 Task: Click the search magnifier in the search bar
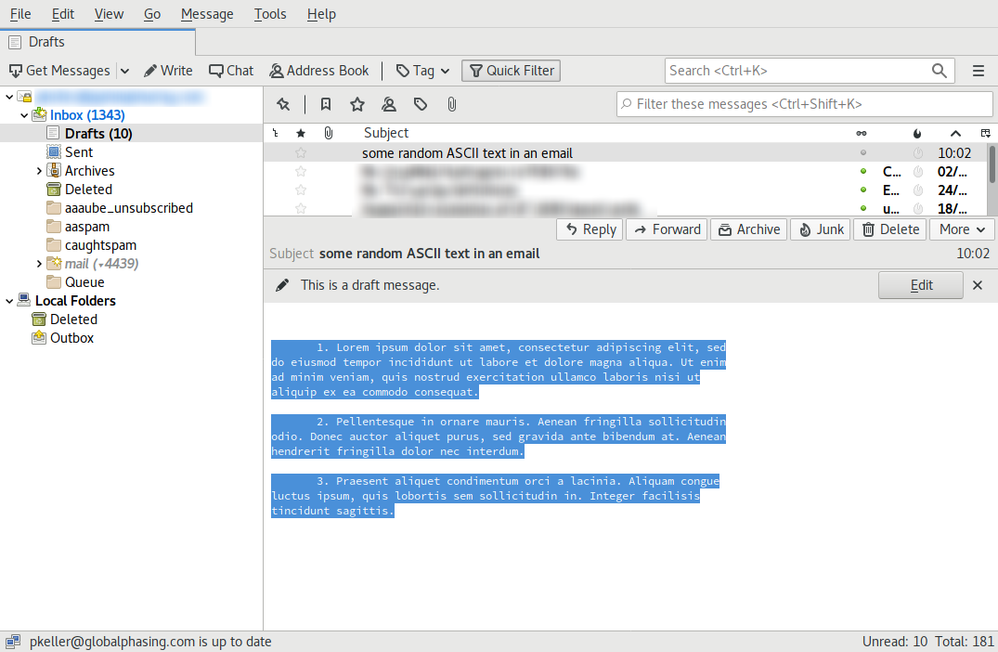coord(938,70)
